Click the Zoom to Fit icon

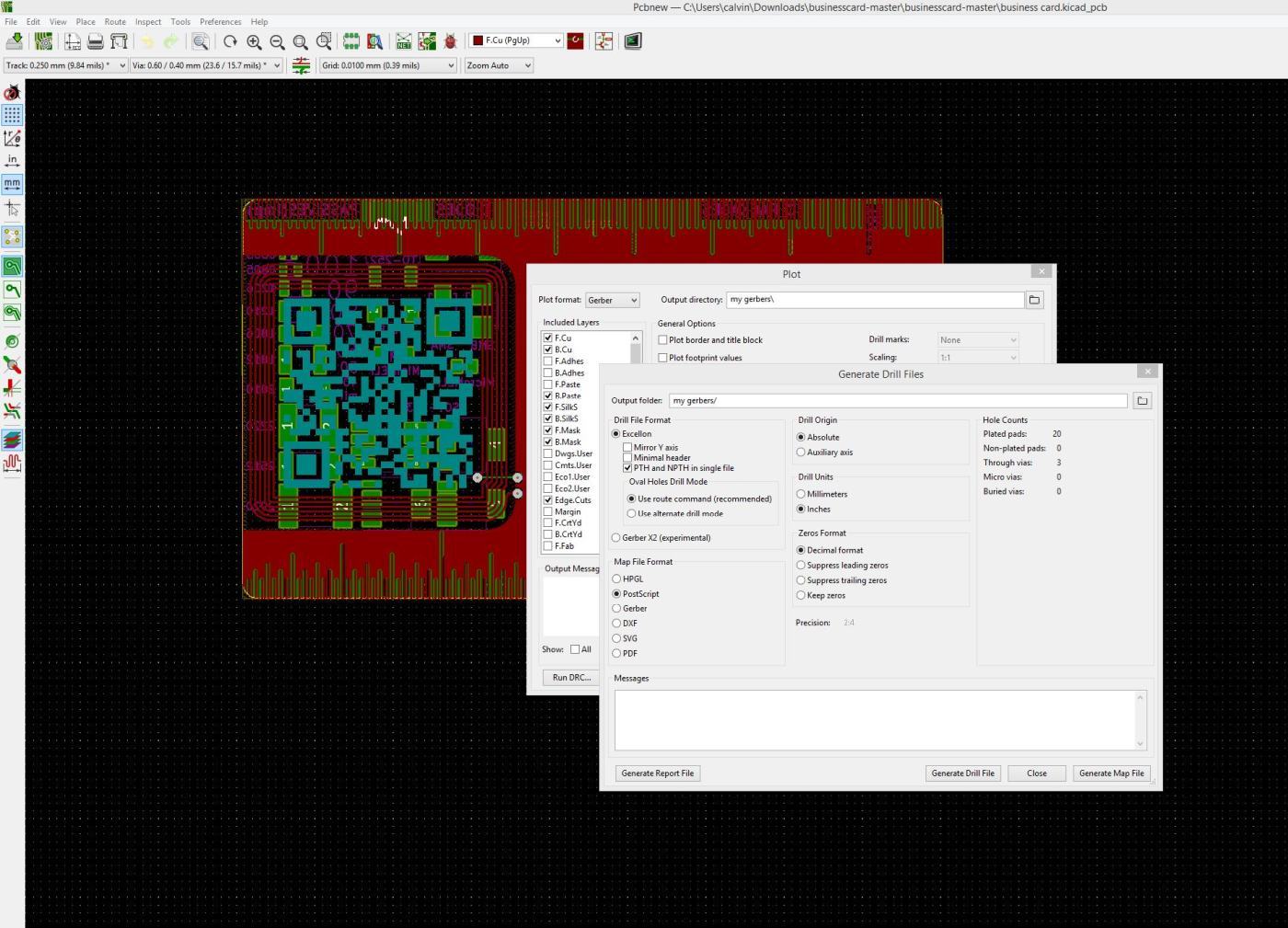pyautogui.click(x=300, y=41)
